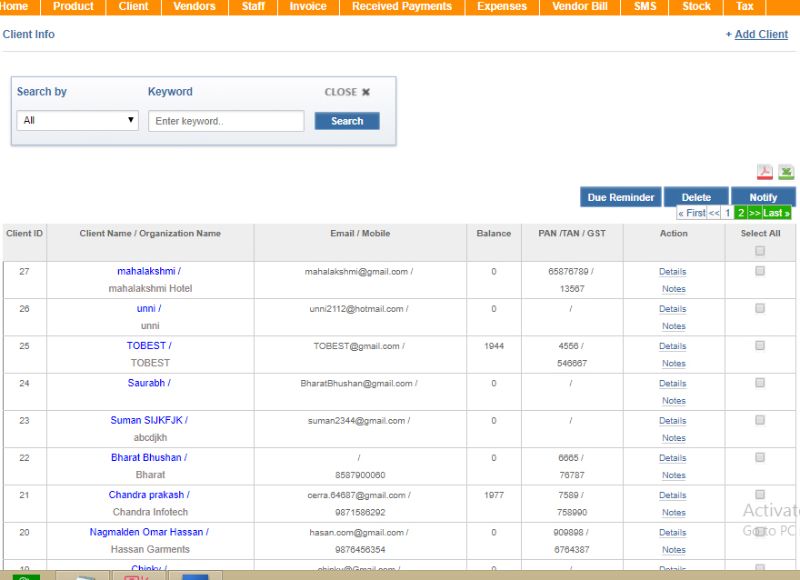The height and width of the screenshot is (580, 800).
Task: Open the Invoice menu
Action: (307, 7)
